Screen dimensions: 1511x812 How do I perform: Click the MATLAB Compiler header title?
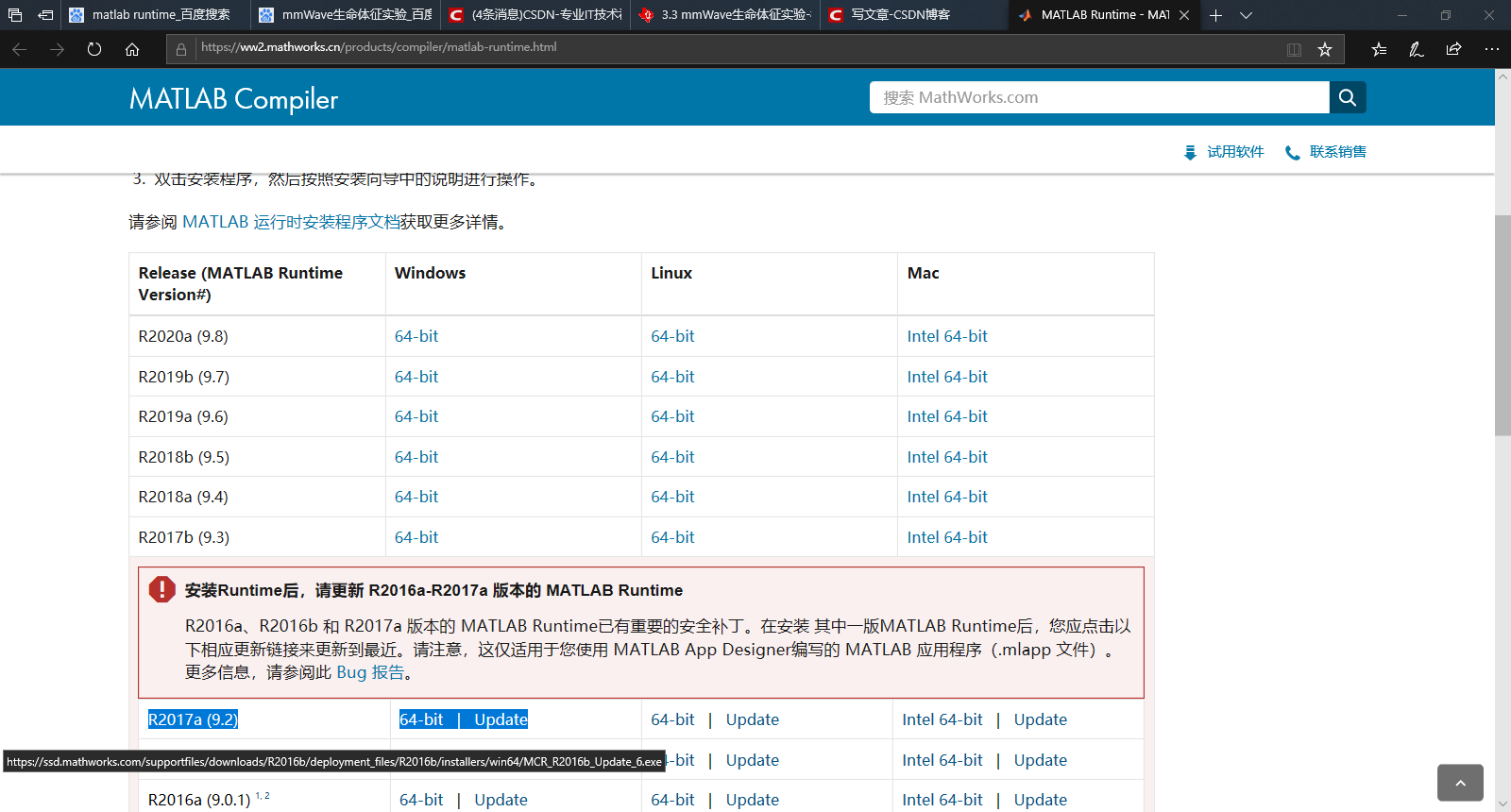[x=233, y=98]
